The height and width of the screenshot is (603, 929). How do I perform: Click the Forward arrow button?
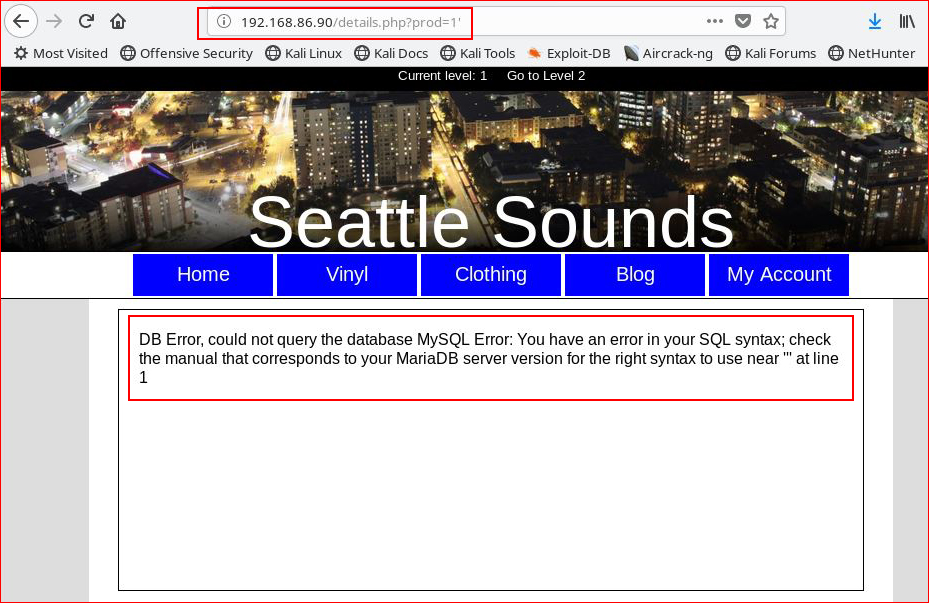click(x=54, y=21)
